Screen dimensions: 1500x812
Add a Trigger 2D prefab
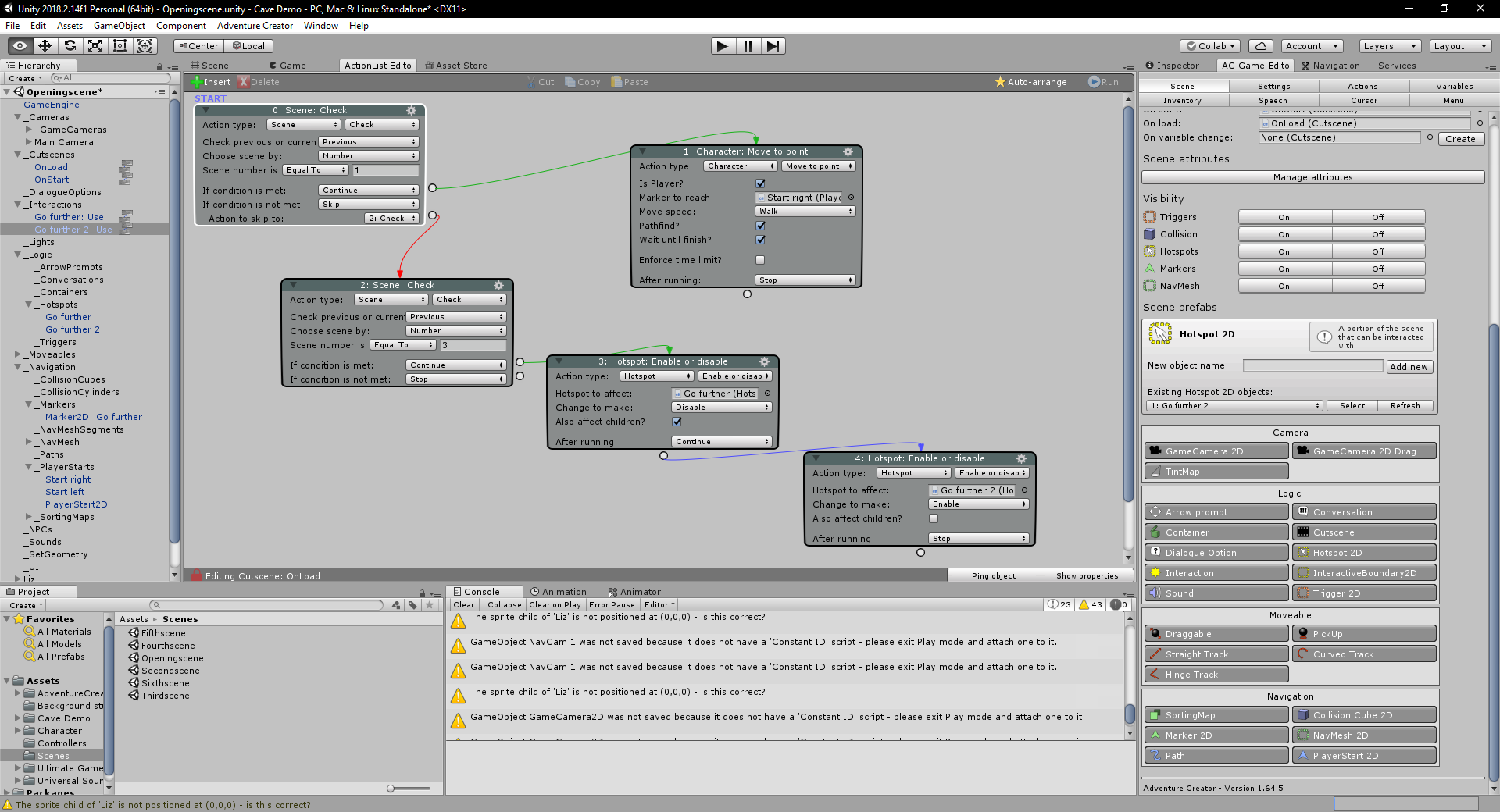1364,593
